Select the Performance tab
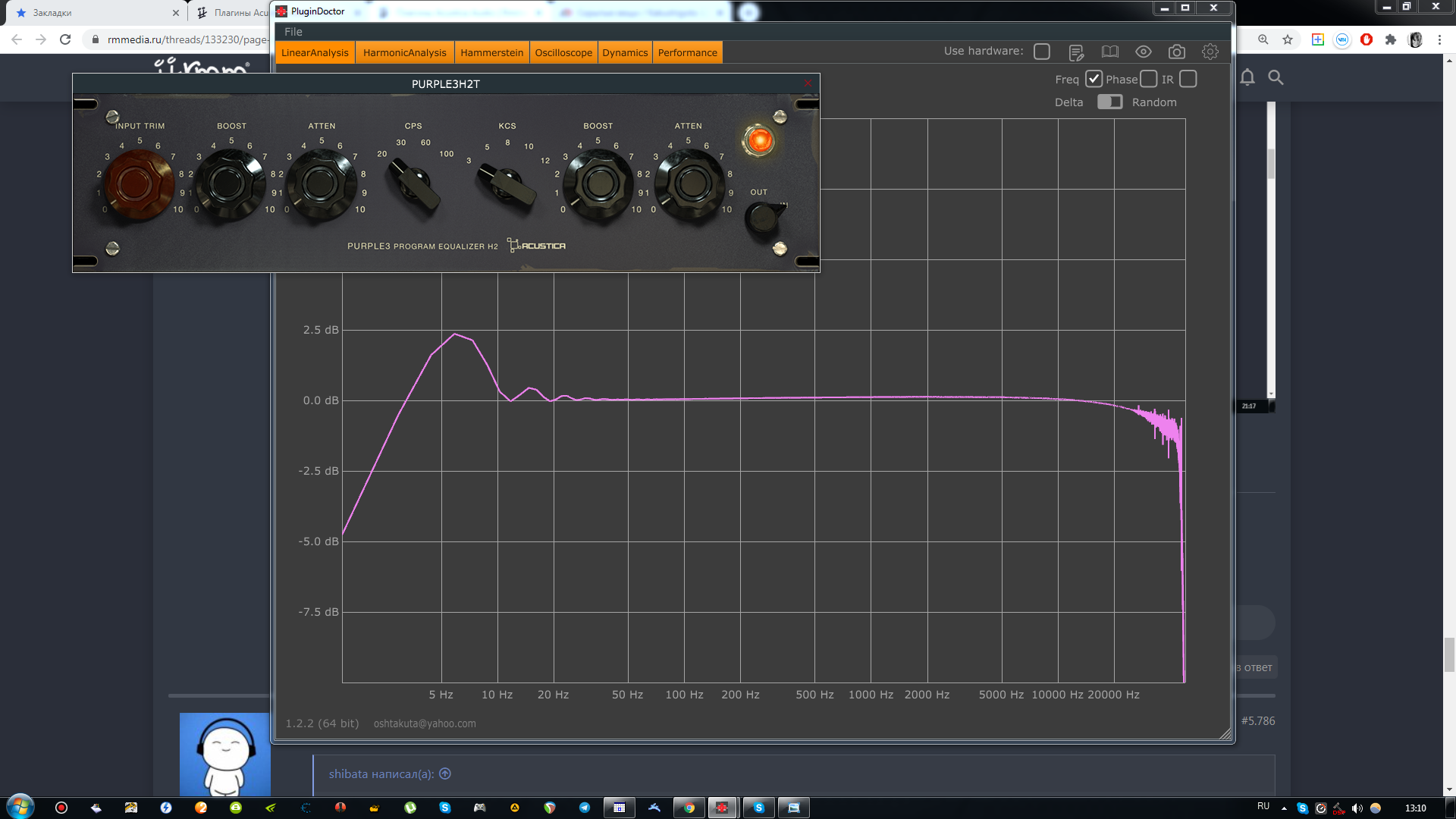This screenshot has width=1456, height=819. 687,52
